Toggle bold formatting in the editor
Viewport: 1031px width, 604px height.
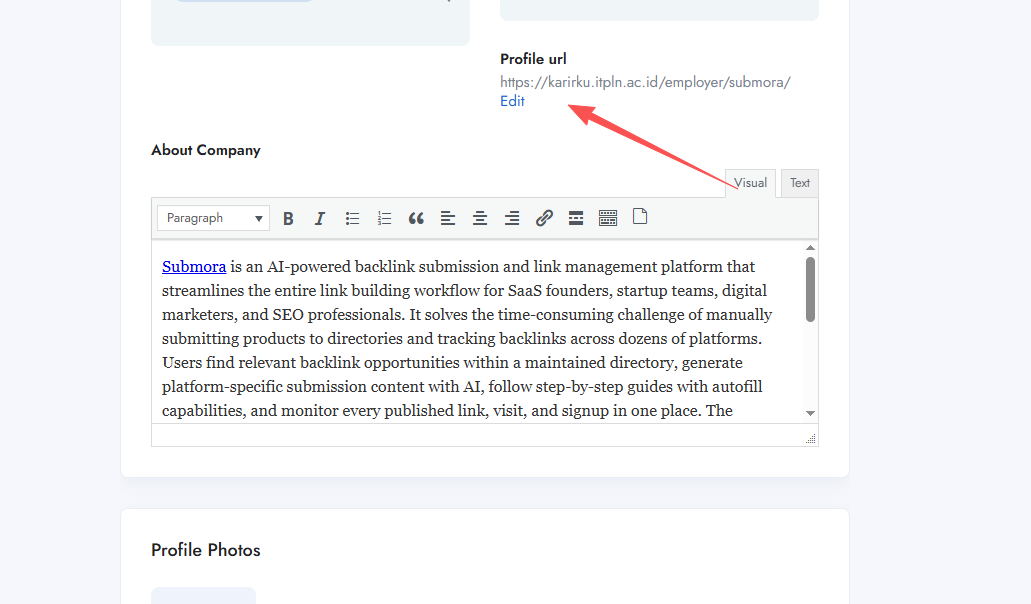click(288, 218)
